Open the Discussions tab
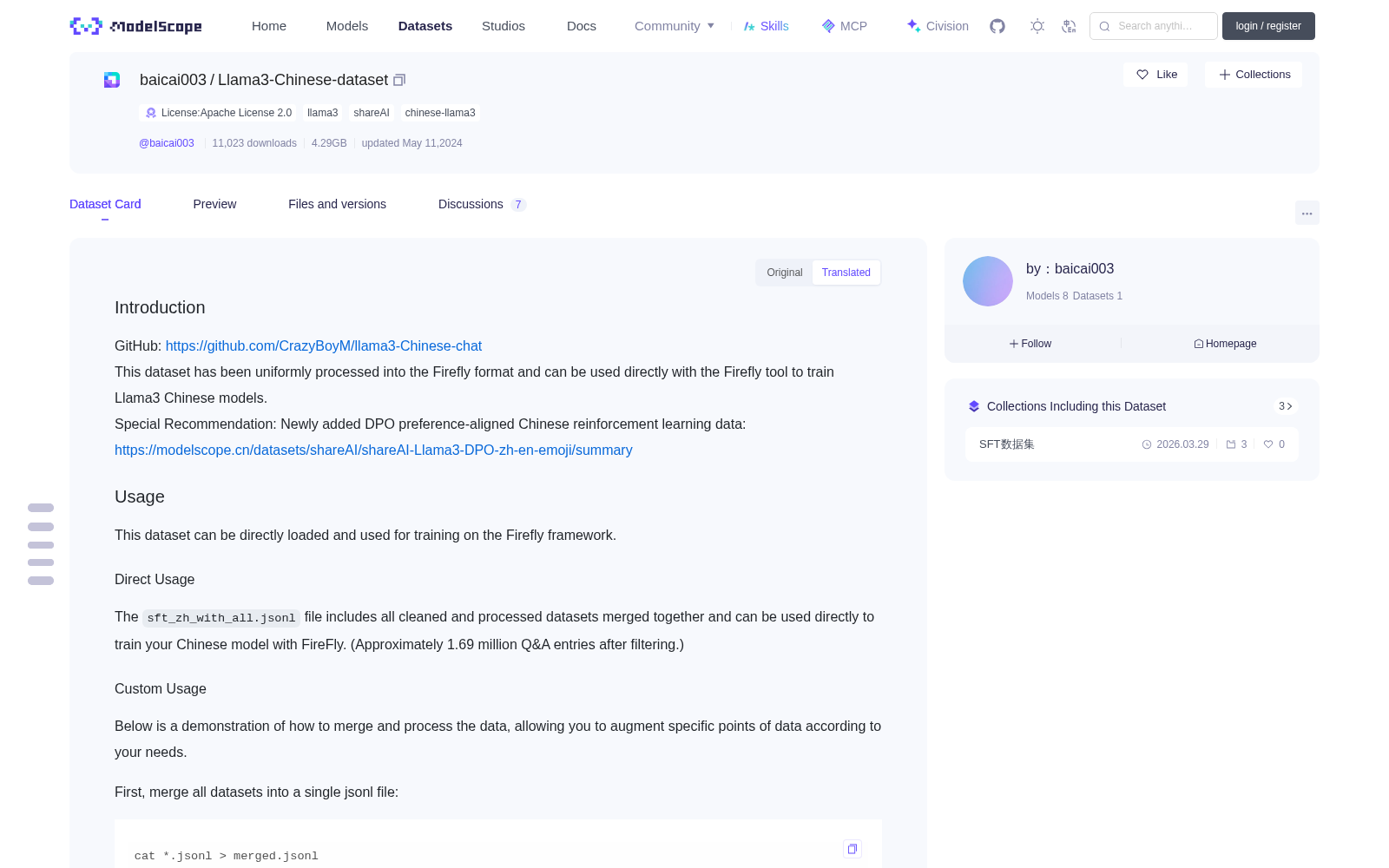Screen dimensions: 1389x868 (x=482, y=204)
